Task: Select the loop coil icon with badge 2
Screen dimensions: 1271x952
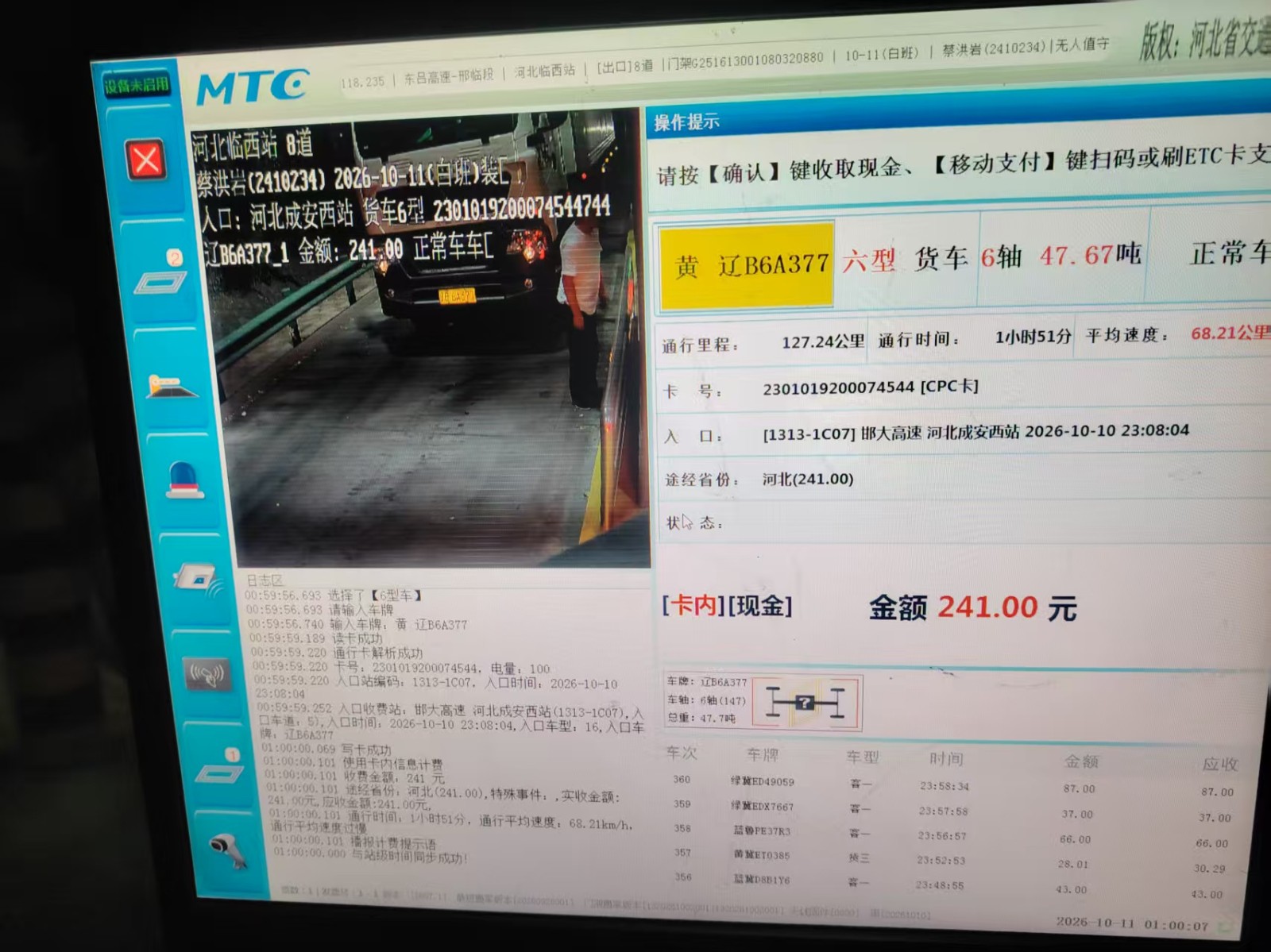Action: 161,273
